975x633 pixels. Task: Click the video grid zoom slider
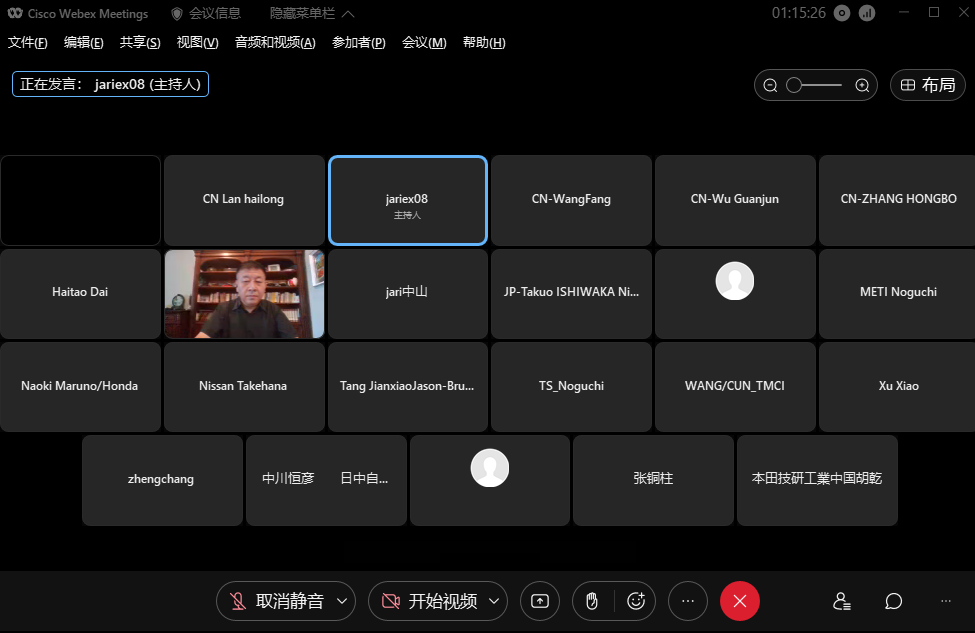pyautogui.click(x=815, y=86)
